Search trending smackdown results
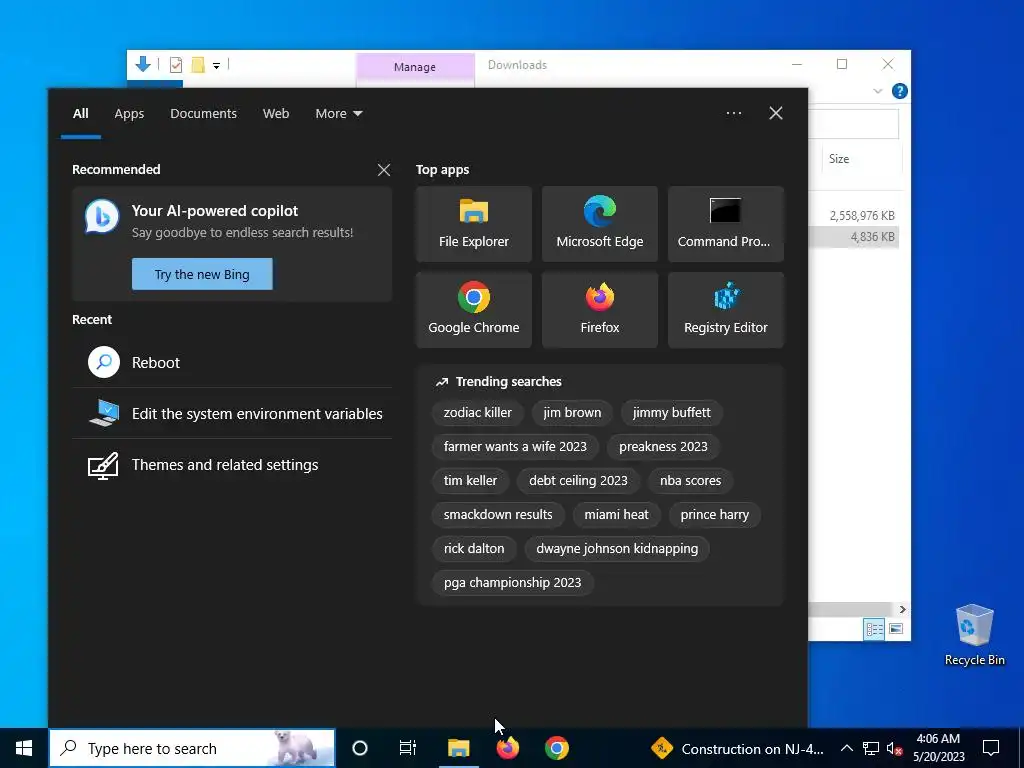The image size is (1024, 768). 498,515
